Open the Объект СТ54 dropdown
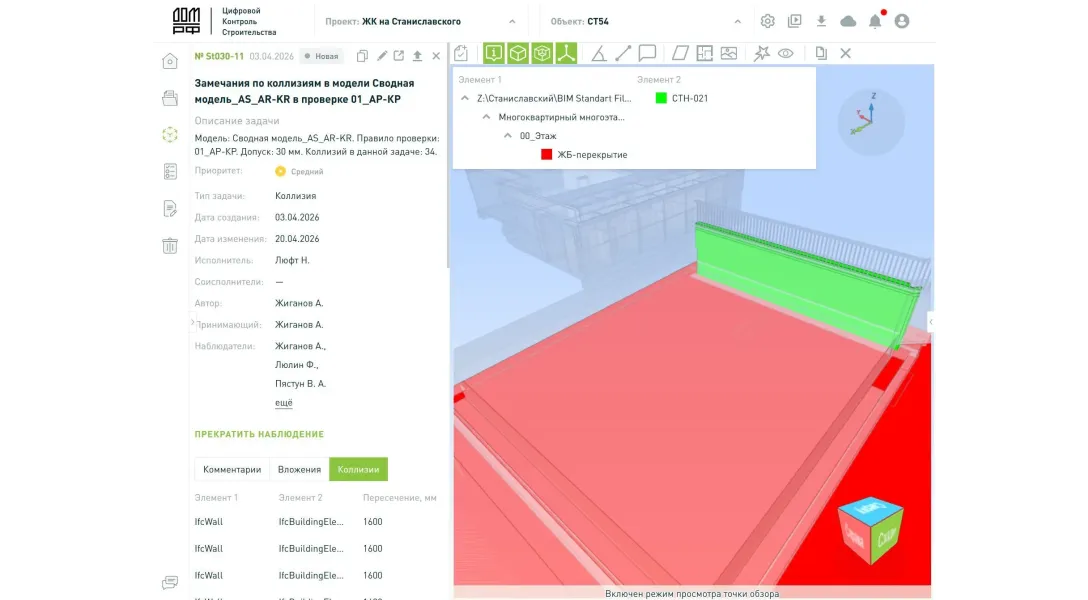The width and height of the screenshot is (1088, 600). point(645,22)
